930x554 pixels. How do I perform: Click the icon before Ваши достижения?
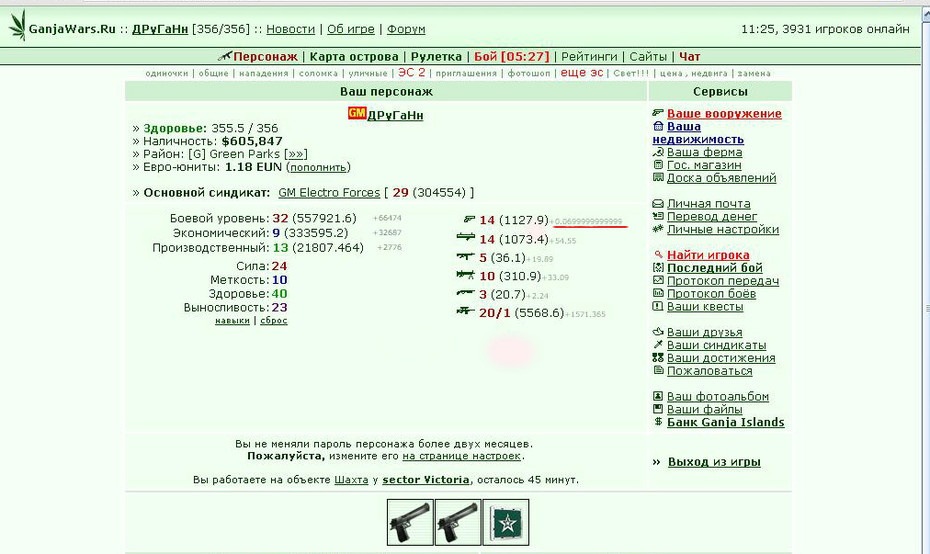(658, 358)
